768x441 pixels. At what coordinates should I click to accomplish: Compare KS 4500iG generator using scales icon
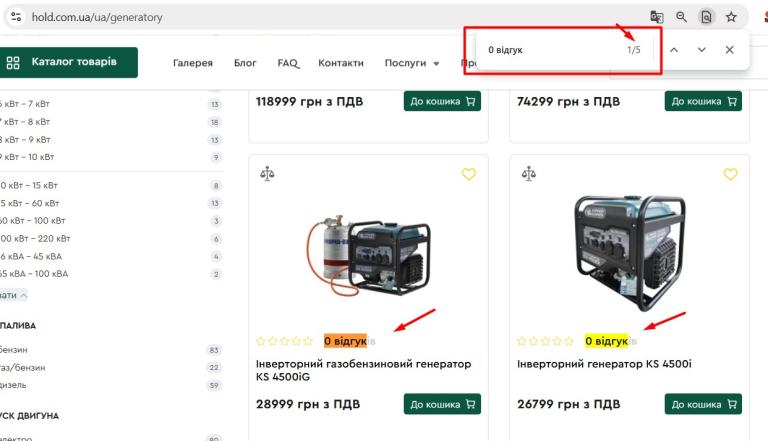267,173
